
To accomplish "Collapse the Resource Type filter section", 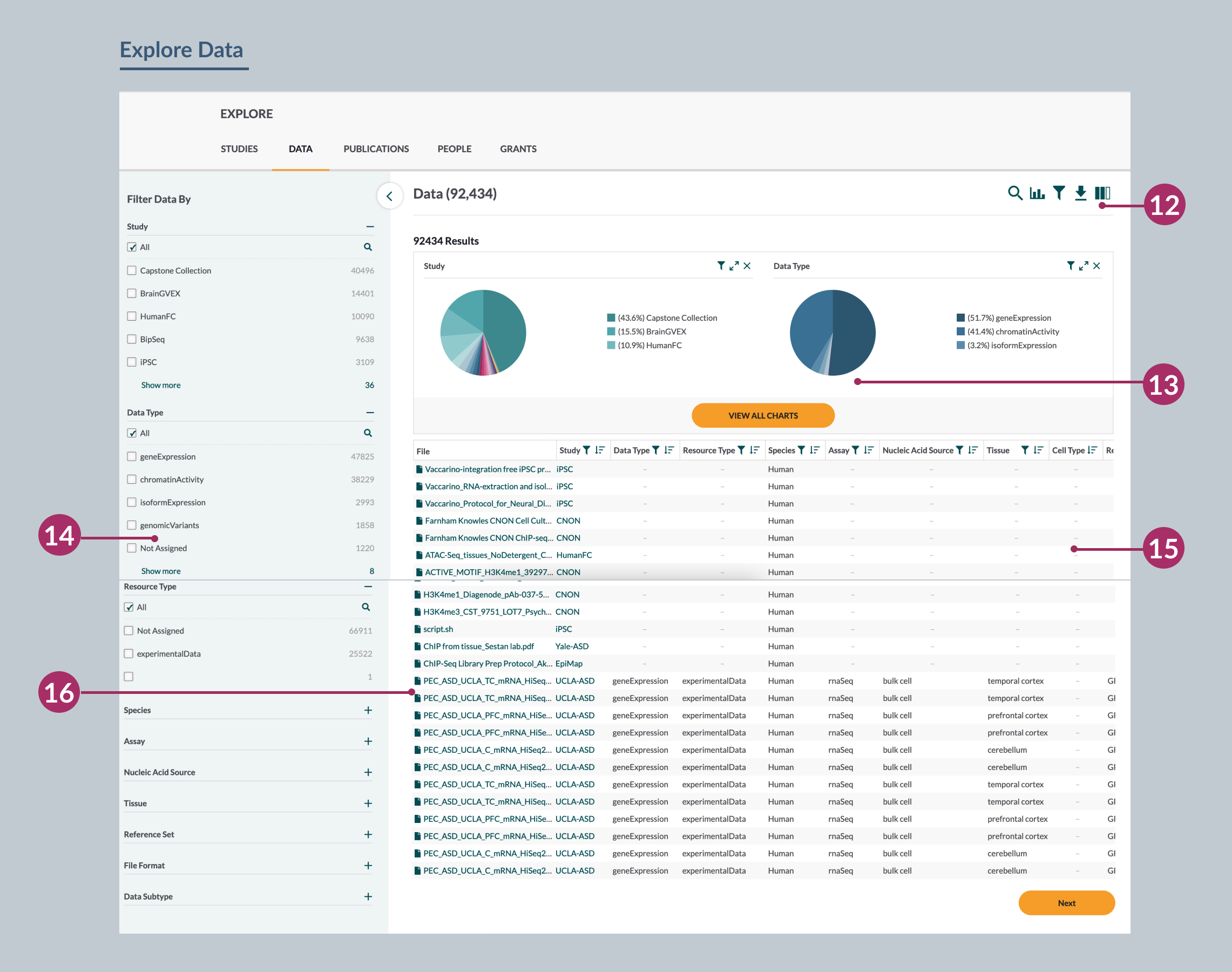I will [368, 587].
